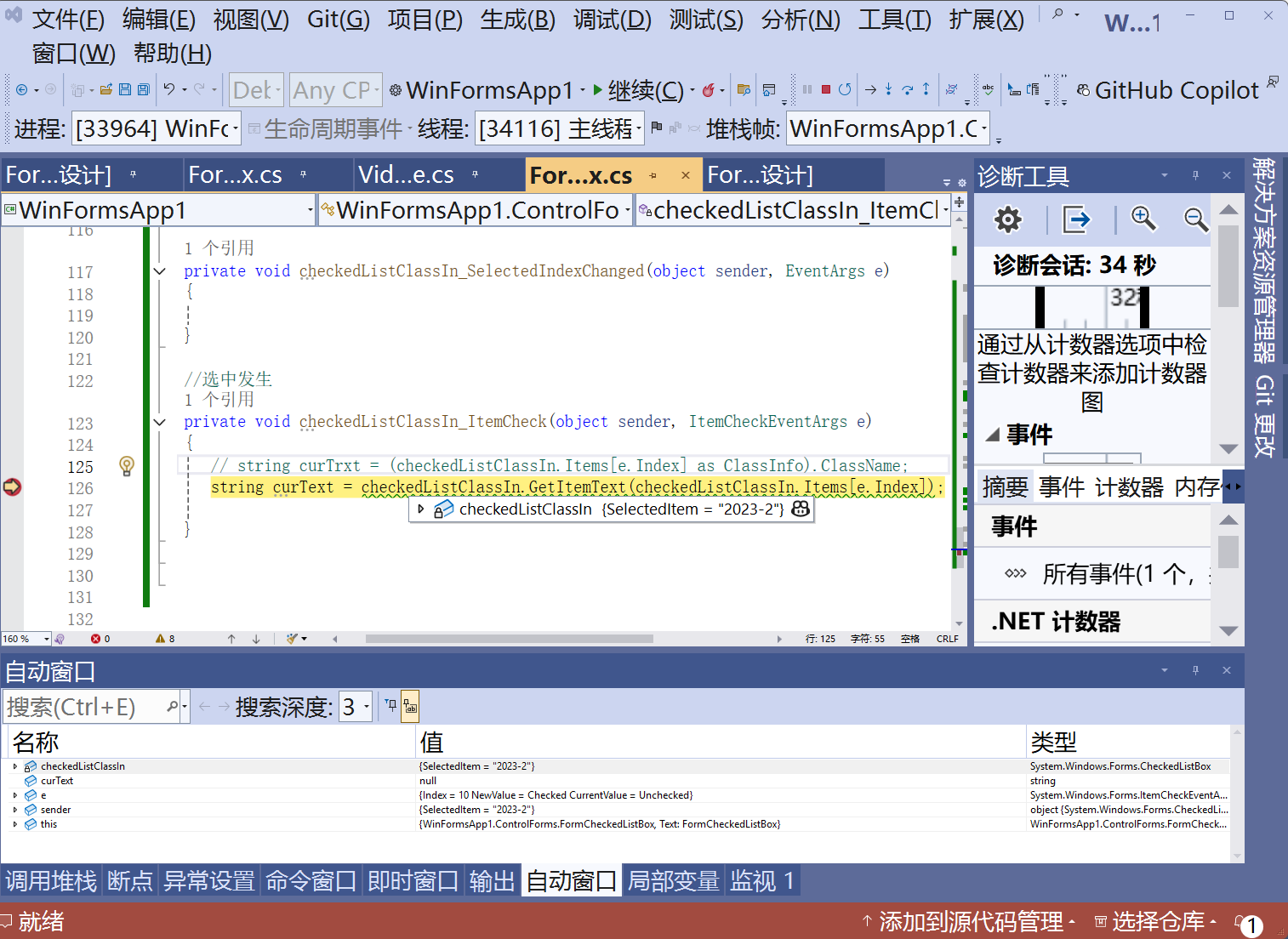The width and height of the screenshot is (1288, 939).
Task: Click the green Continue play button
Action: click(x=598, y=89)
